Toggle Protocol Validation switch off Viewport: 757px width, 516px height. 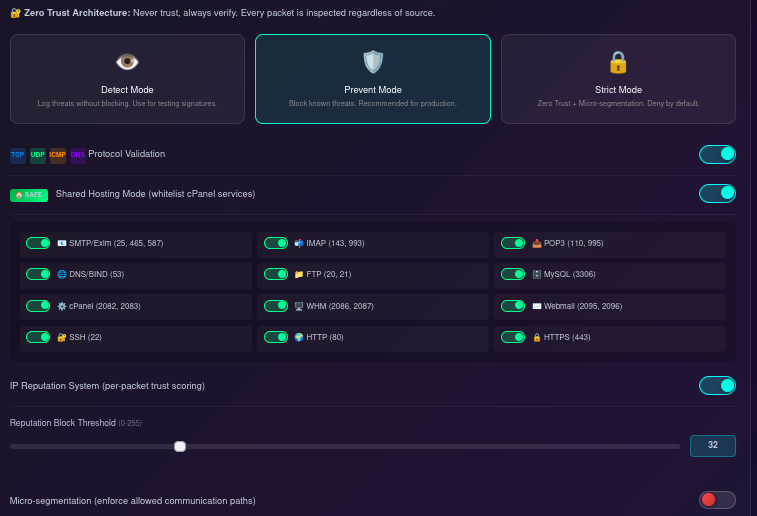click(717, 154)
